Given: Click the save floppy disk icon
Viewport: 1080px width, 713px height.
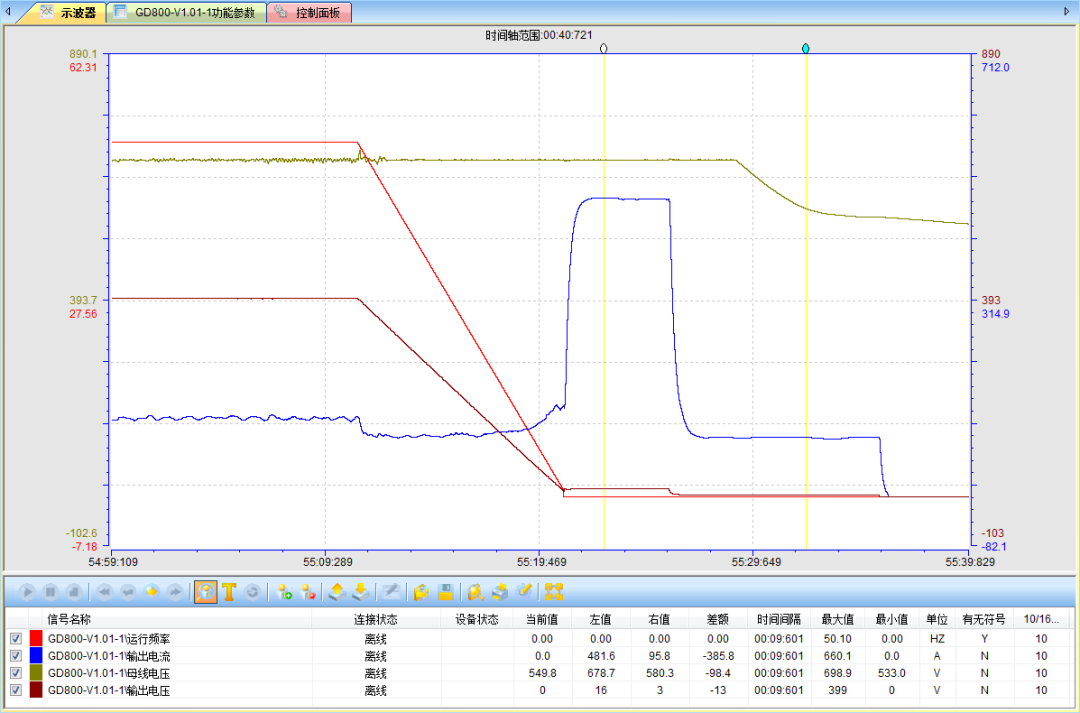Looking at the screenshot, I should pyautogui.click(x=446, y=592).
